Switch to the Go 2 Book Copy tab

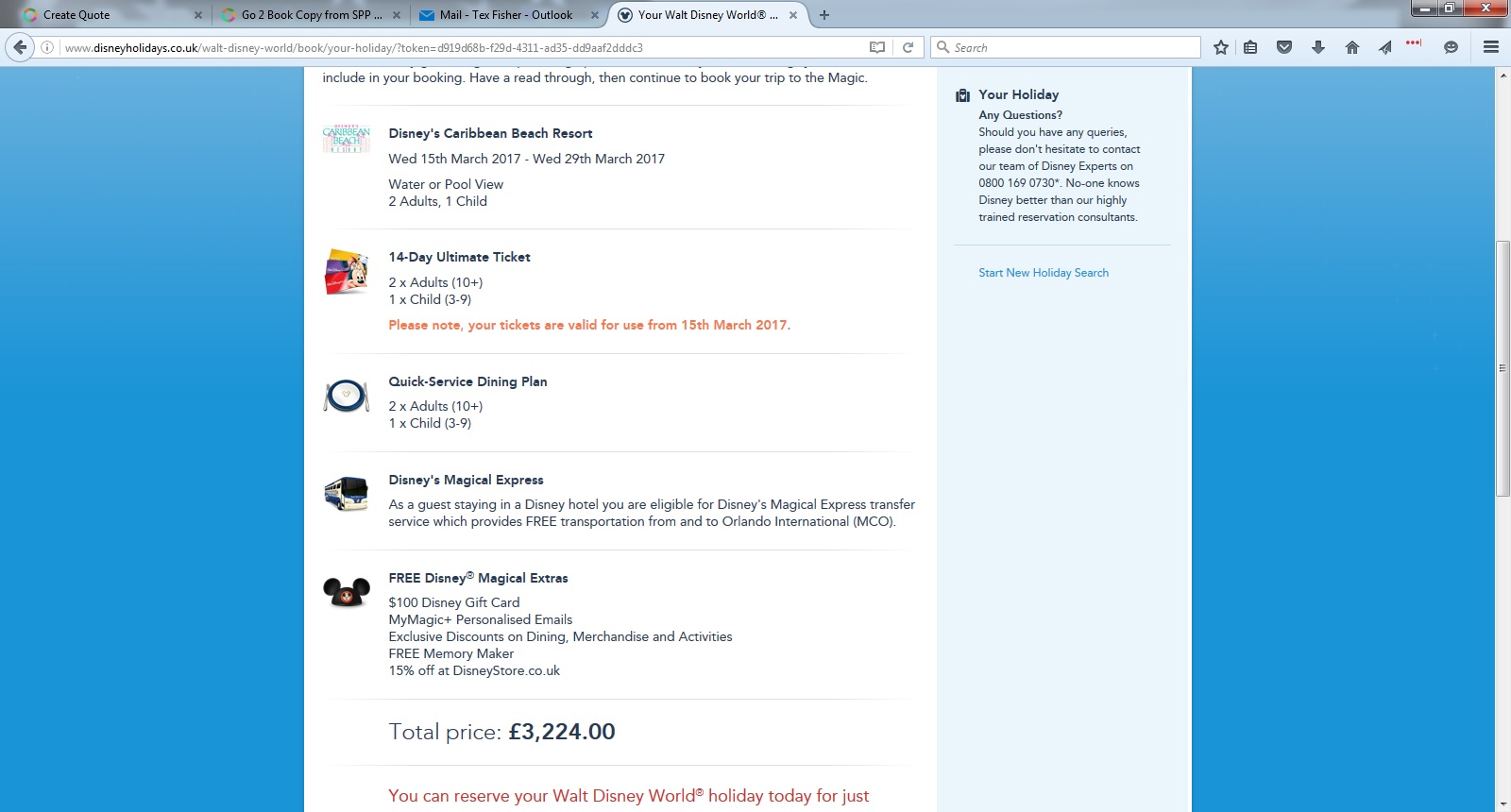[x=309, y=15]
